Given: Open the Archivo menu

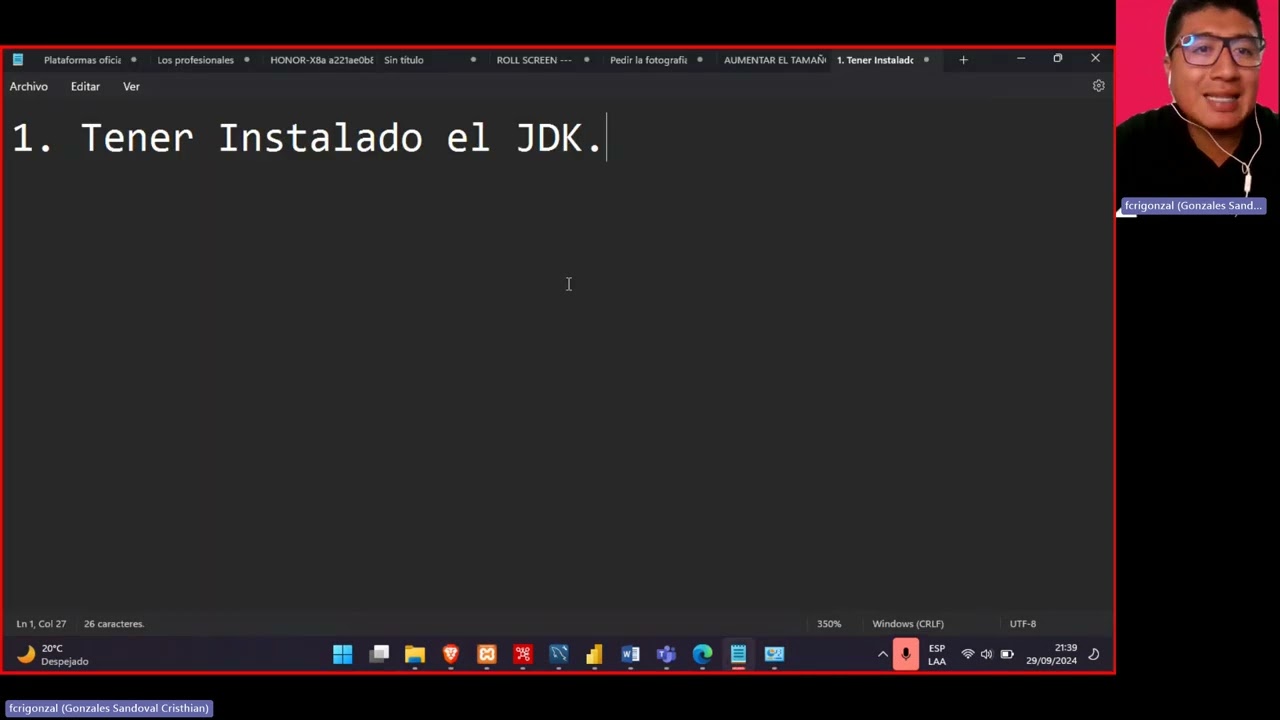Looking at the screenshot, I should pyautogui.click(x=29, y=87).
